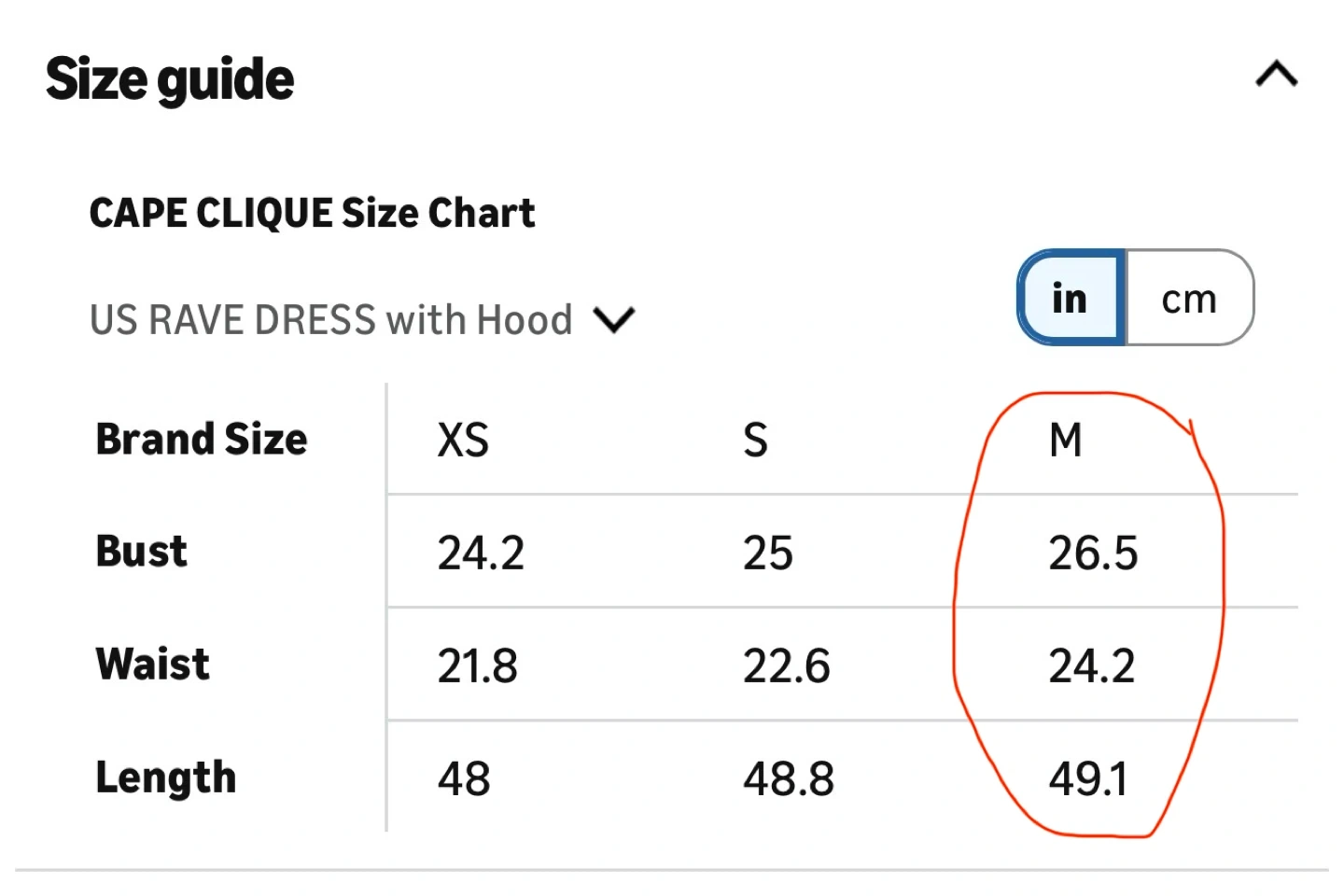
Task: Click the S length value 48.8
Action: coord(788,779)
